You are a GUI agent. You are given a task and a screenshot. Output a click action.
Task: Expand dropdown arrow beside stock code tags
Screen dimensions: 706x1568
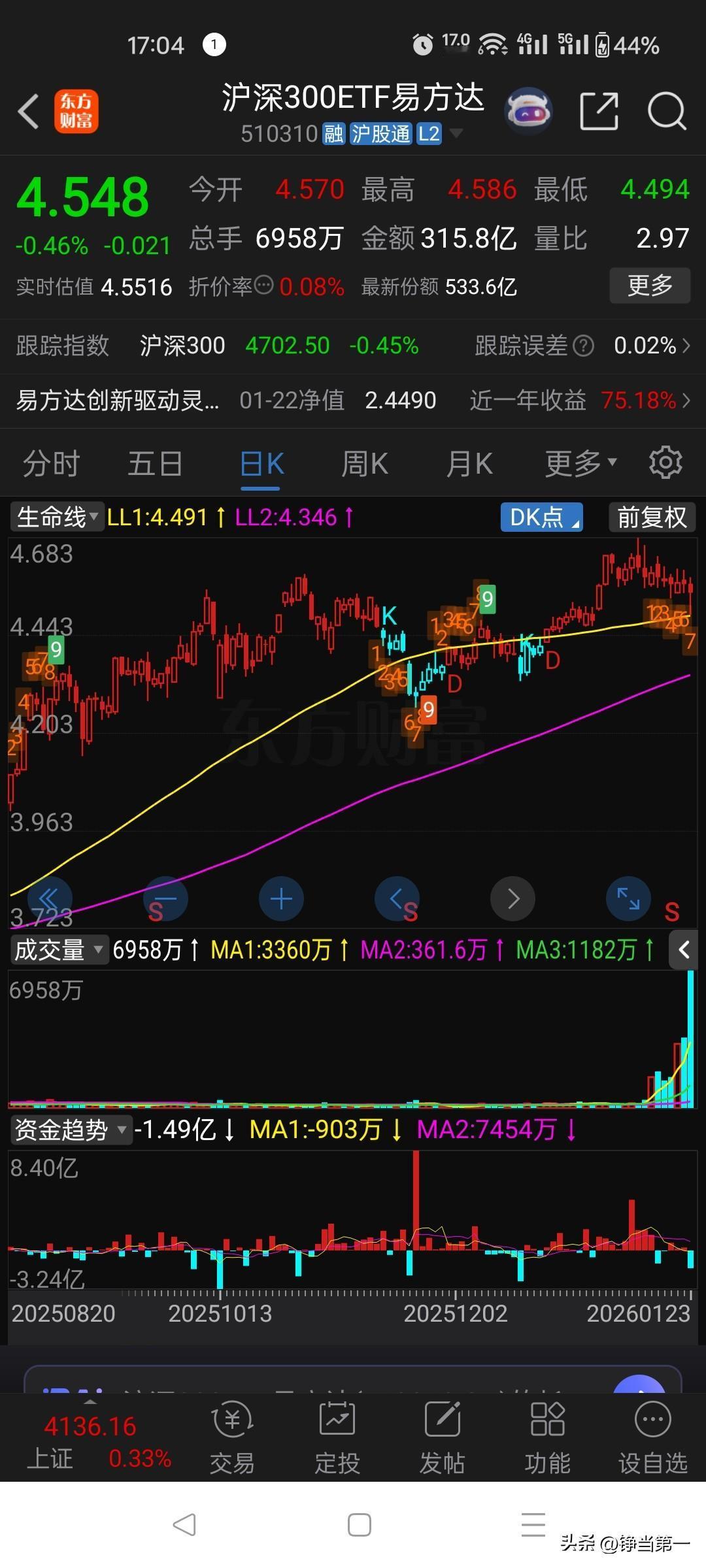click(x=456, y=133)
